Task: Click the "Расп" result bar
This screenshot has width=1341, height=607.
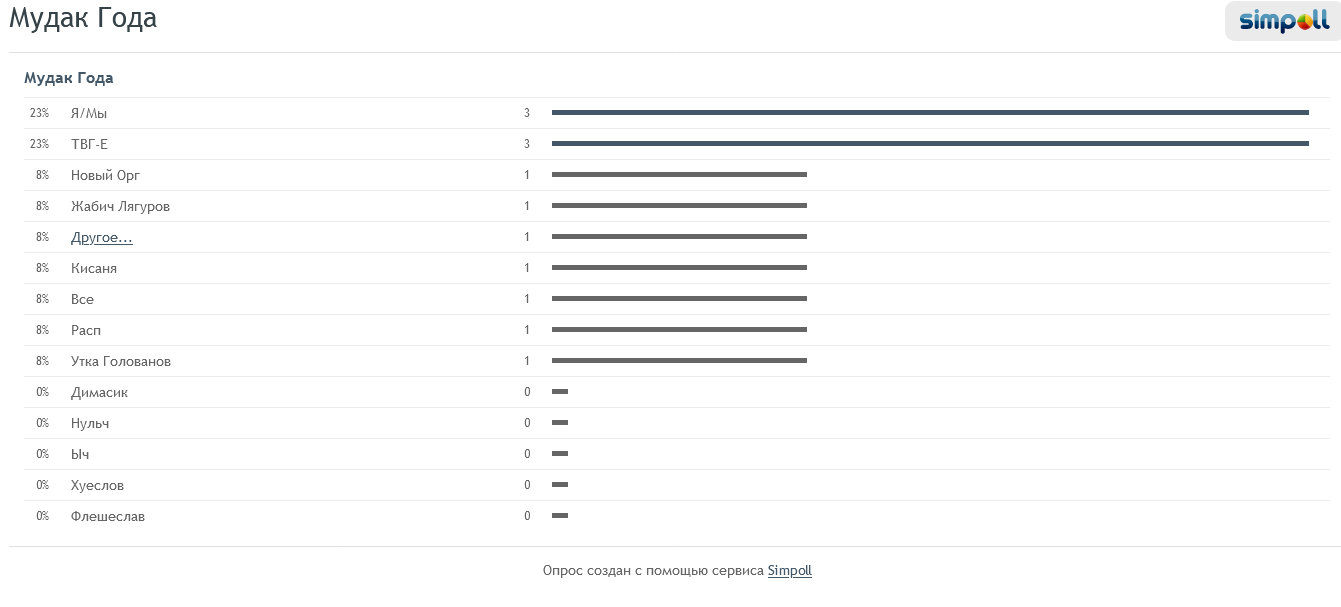Action: coord(679,330)
